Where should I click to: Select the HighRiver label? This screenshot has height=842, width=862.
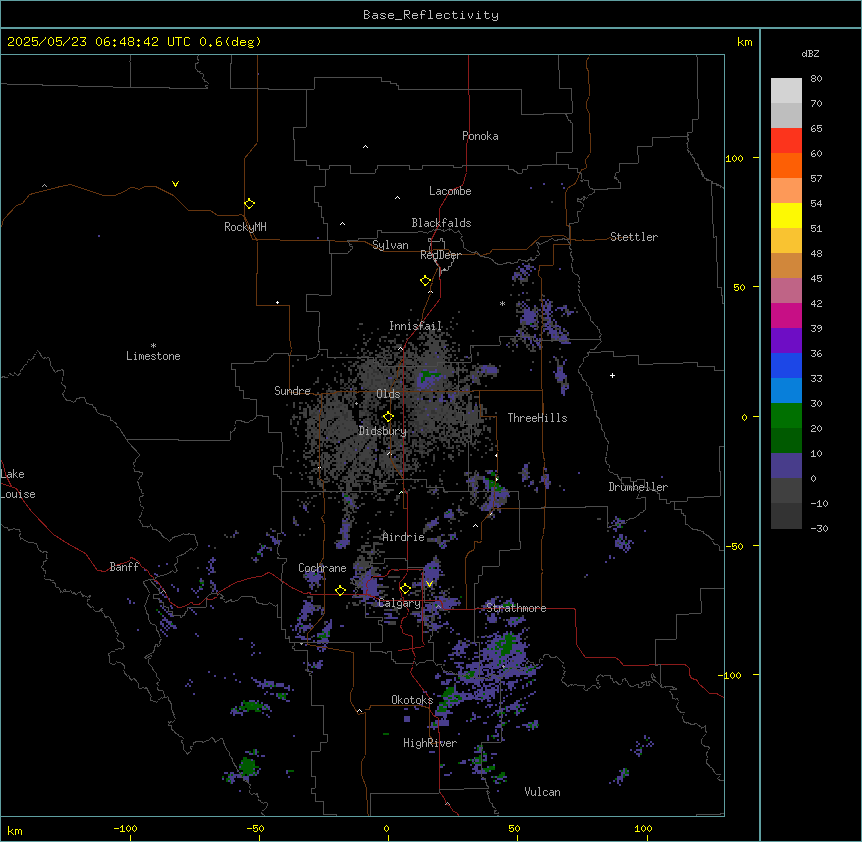pyautogui.click(x=430, y=743)
